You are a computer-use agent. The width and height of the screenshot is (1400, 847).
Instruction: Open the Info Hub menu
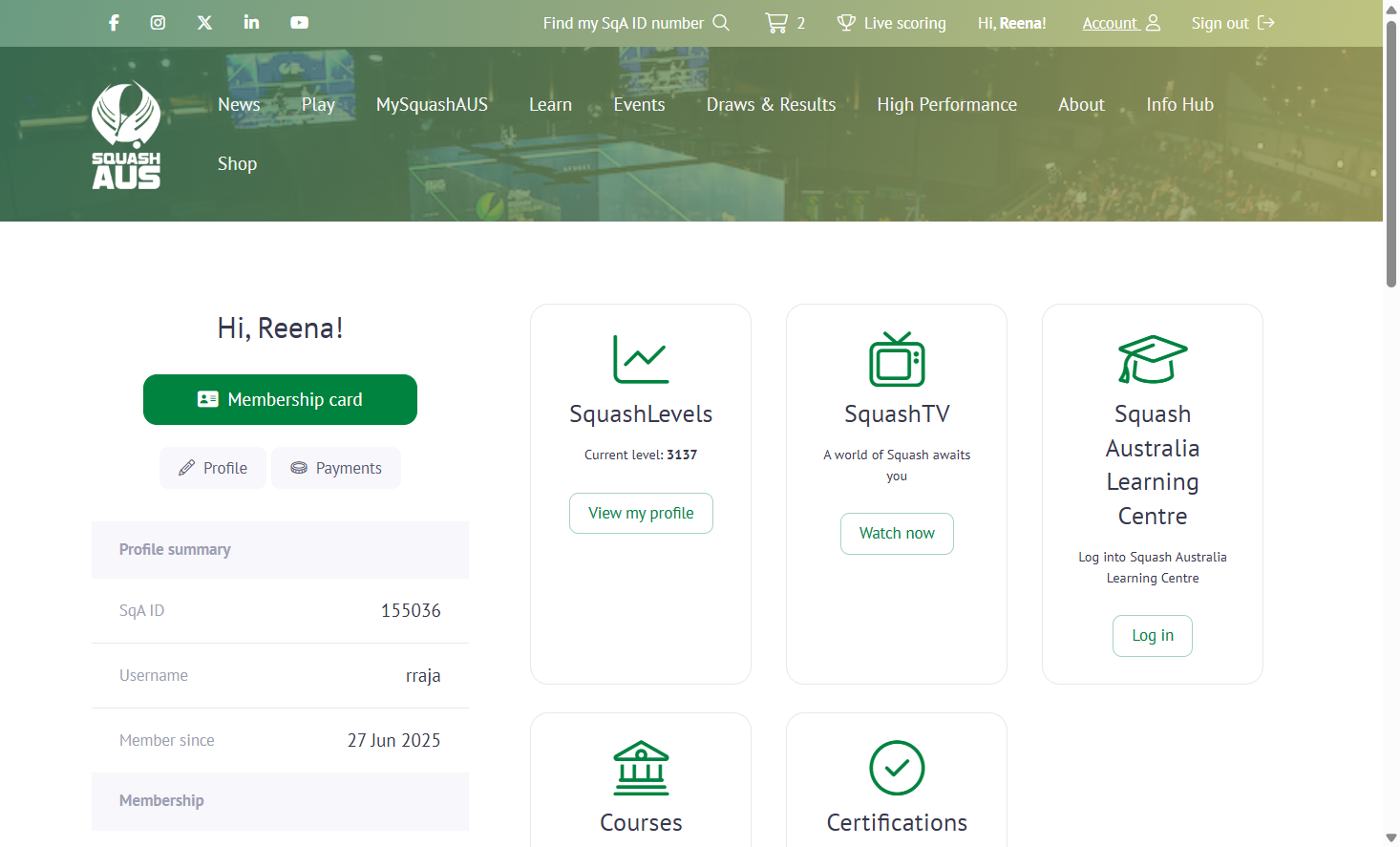tap(1179, 105)
